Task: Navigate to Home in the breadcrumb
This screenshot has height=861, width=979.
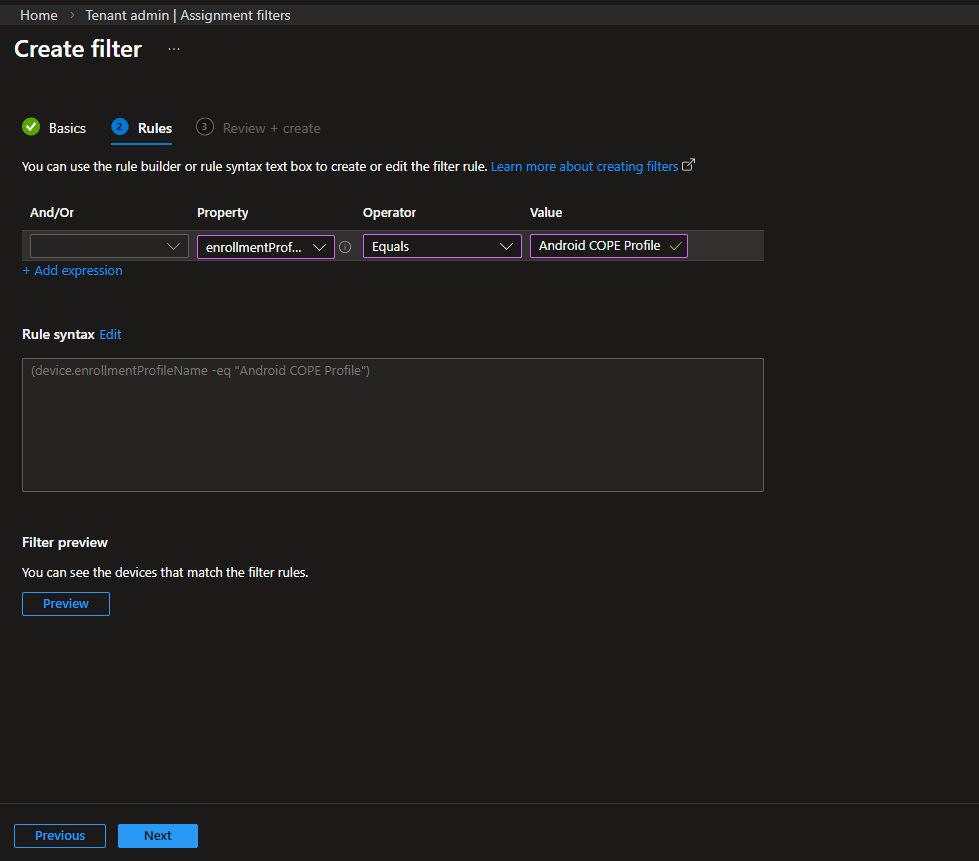Action: coord(39,15)
